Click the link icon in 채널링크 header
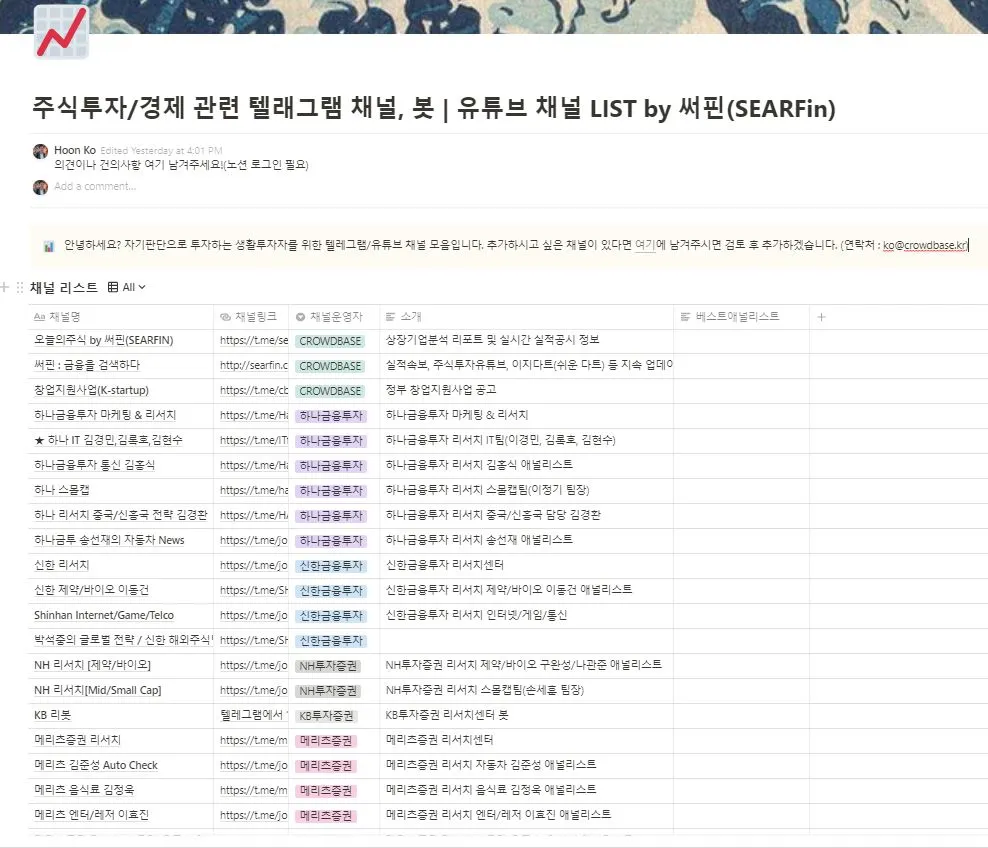988x848 pixels. pos(228,315)
